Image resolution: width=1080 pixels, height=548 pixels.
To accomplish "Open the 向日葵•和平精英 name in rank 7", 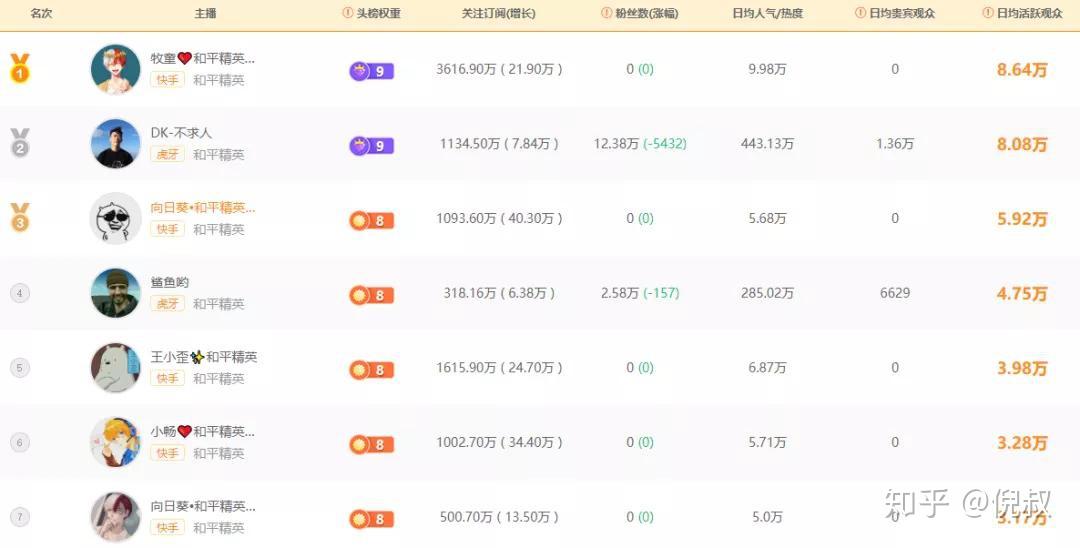I will pos(203,507).
